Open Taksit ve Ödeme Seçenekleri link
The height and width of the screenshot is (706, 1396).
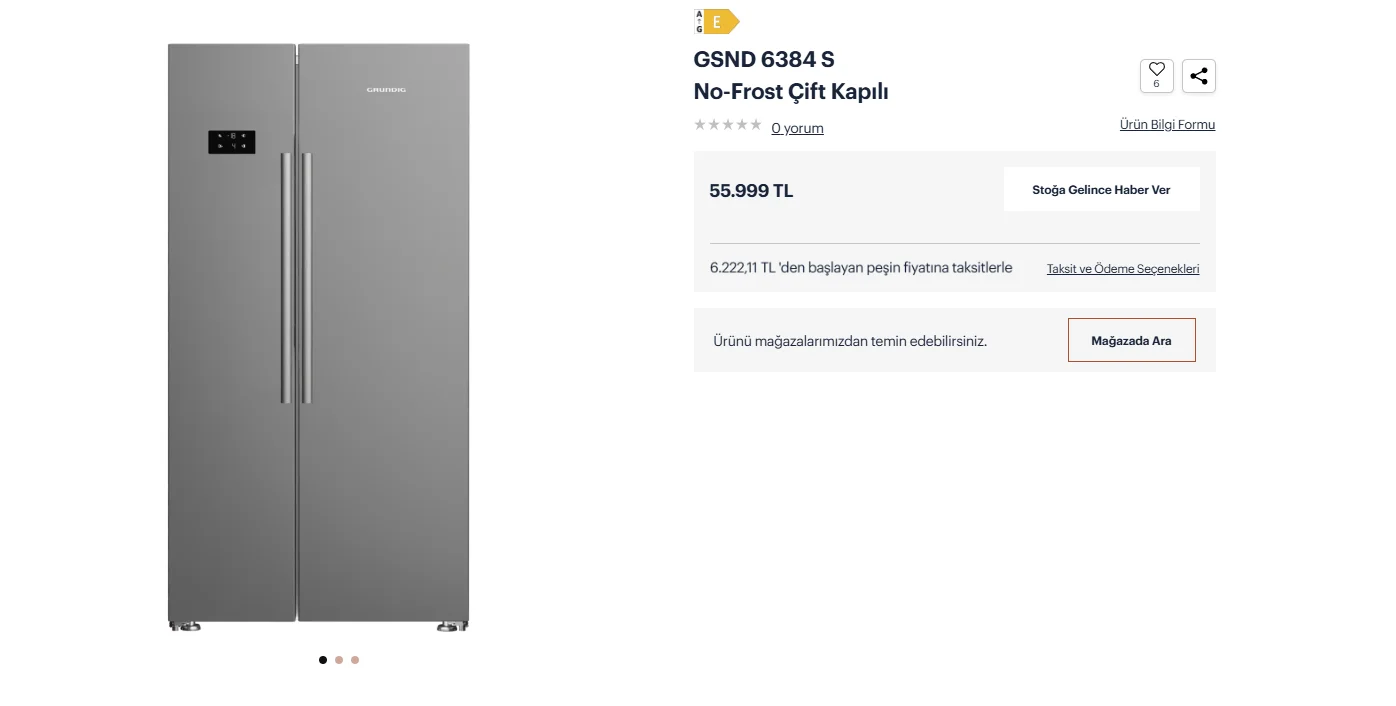click(1123, 269)
